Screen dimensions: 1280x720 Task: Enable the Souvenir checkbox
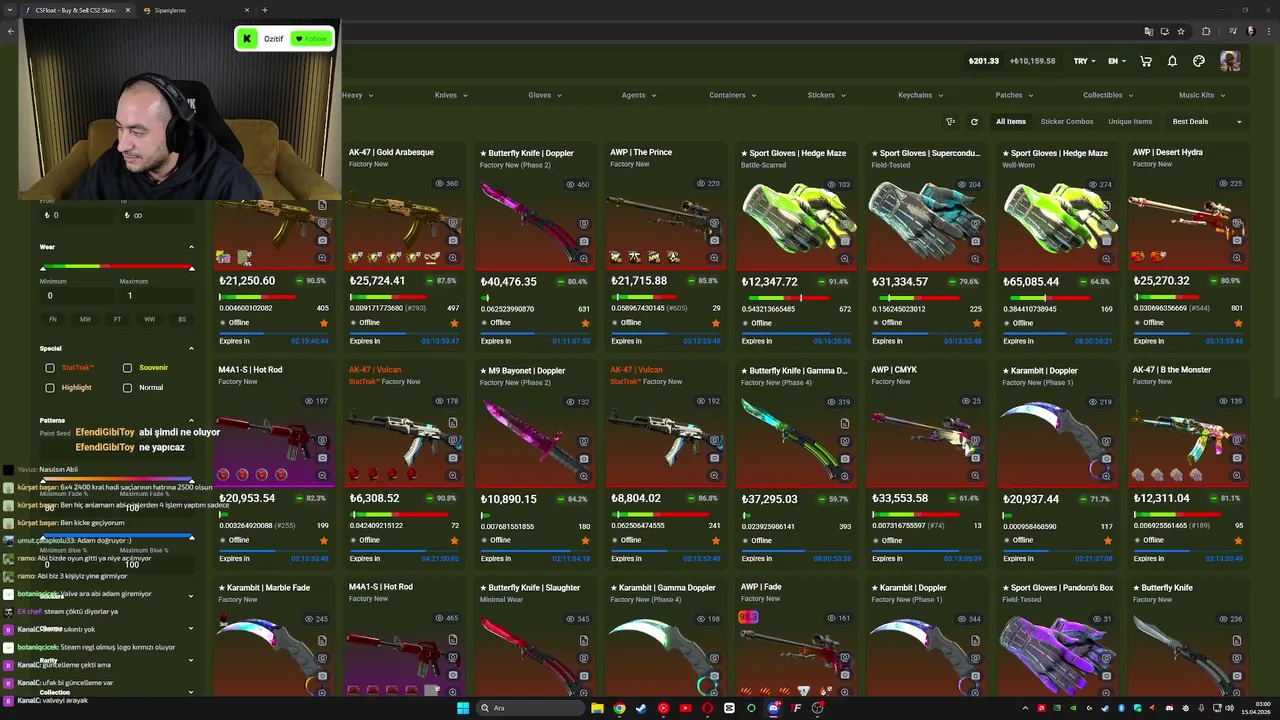coord(127,368)
